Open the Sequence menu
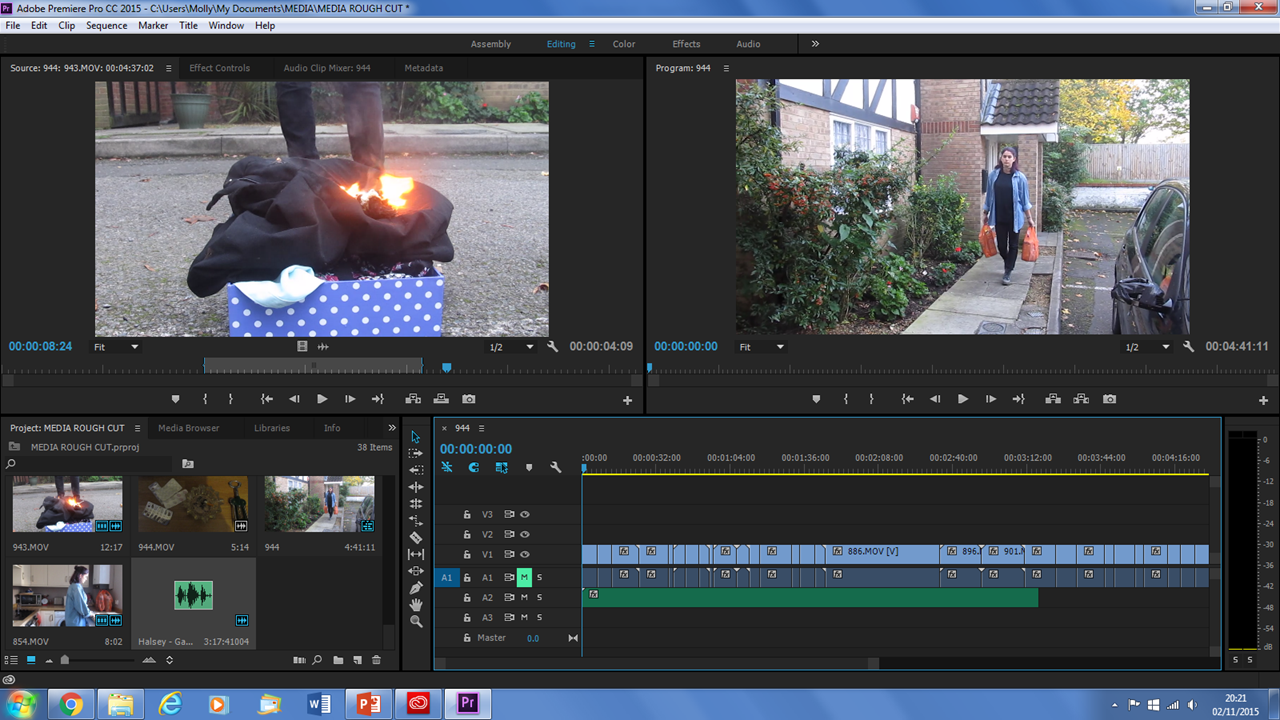The image size is (1280, 720). click(106, 26)
